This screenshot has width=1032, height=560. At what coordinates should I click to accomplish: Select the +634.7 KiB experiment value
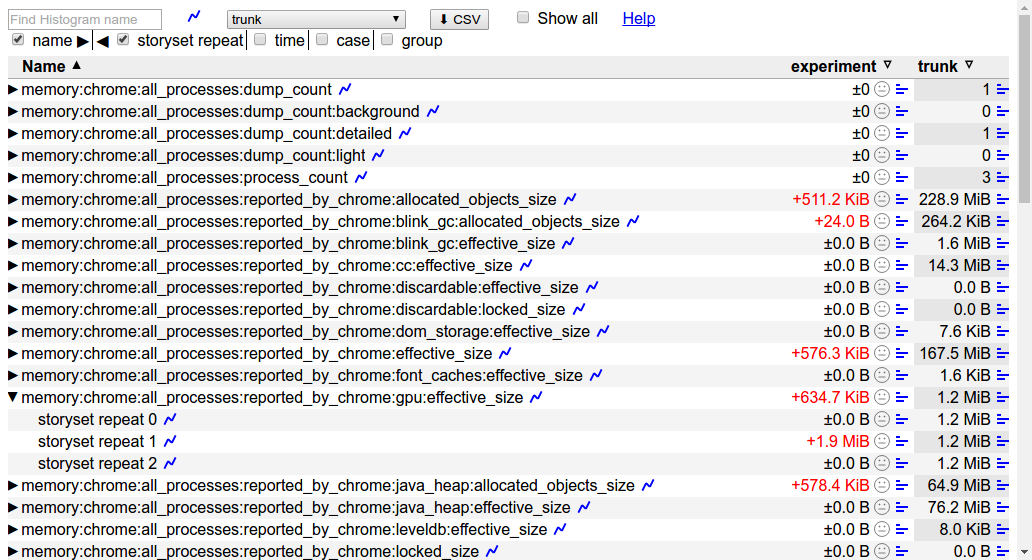[x=830, y=397]
